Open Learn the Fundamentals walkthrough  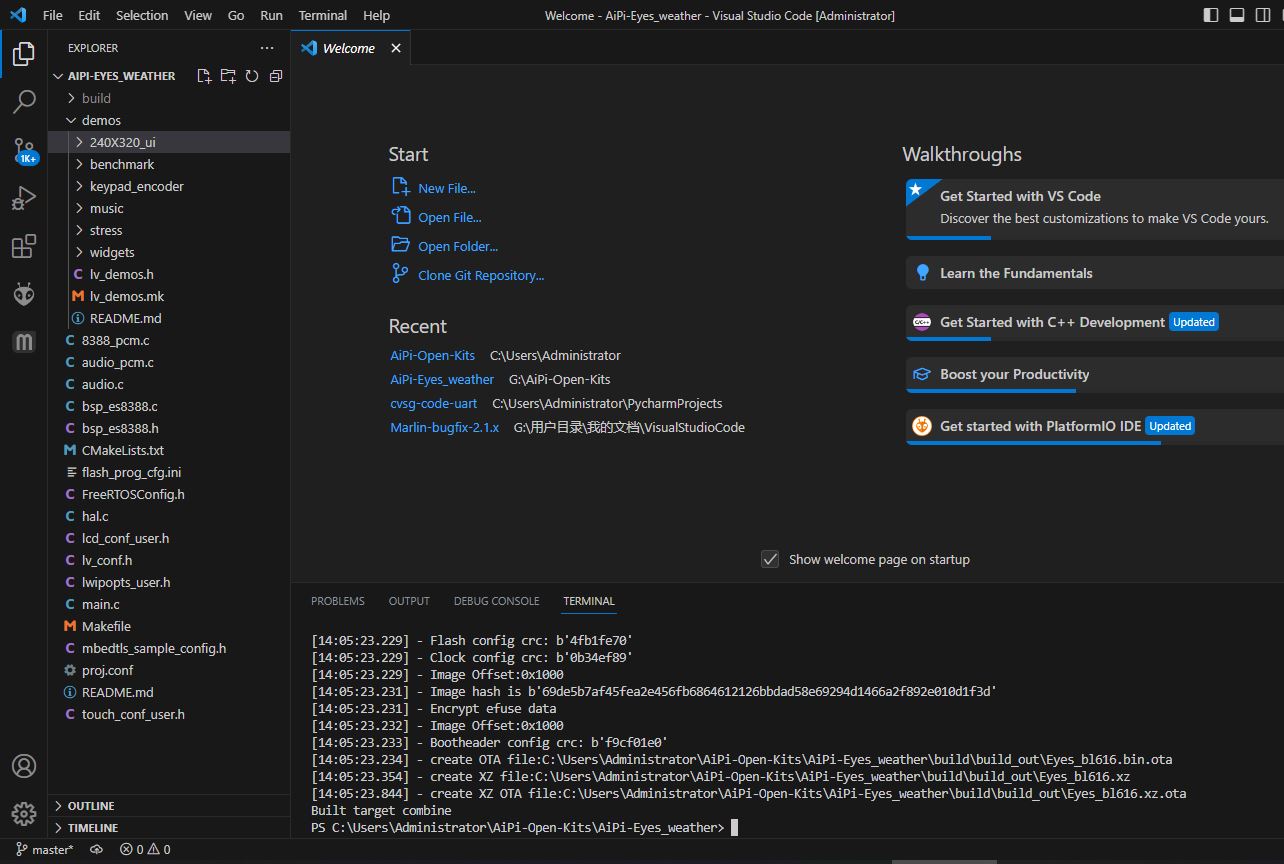[x=1095, y=273]
